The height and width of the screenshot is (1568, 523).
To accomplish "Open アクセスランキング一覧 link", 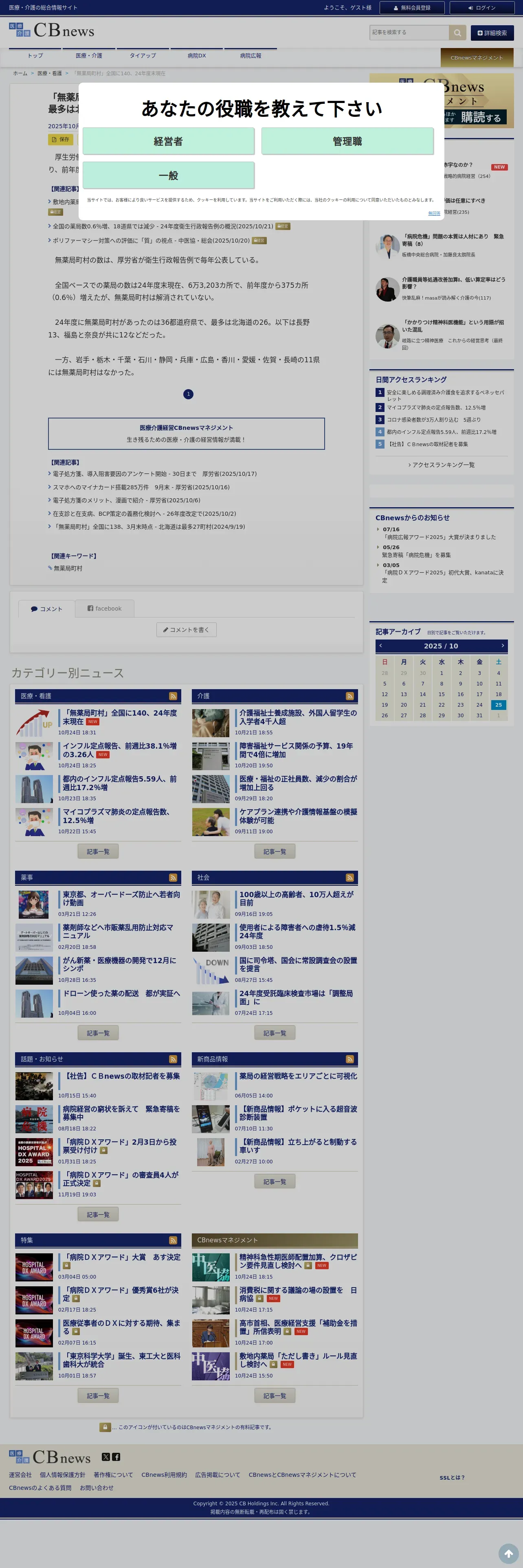I will pyautogui.click(x=442, y=464).
